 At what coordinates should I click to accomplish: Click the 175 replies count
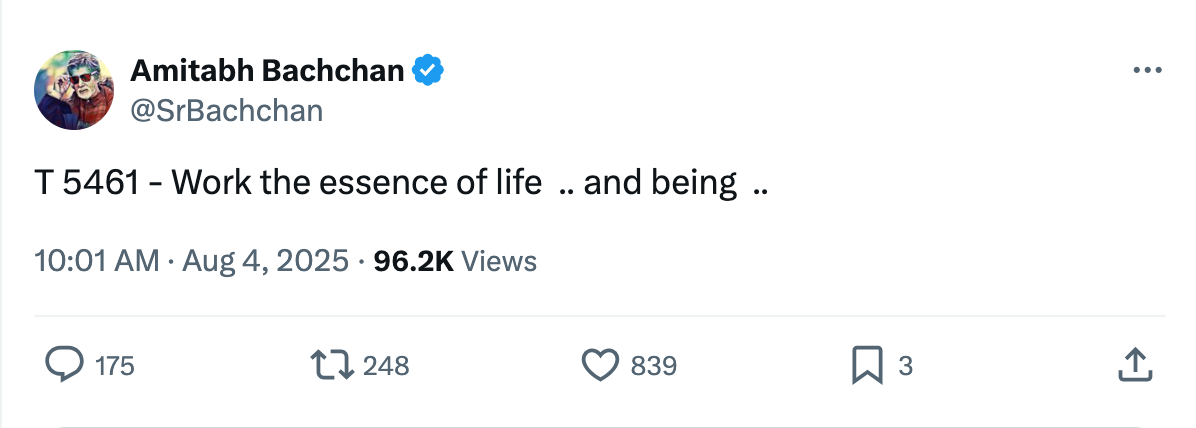(115, 367)
